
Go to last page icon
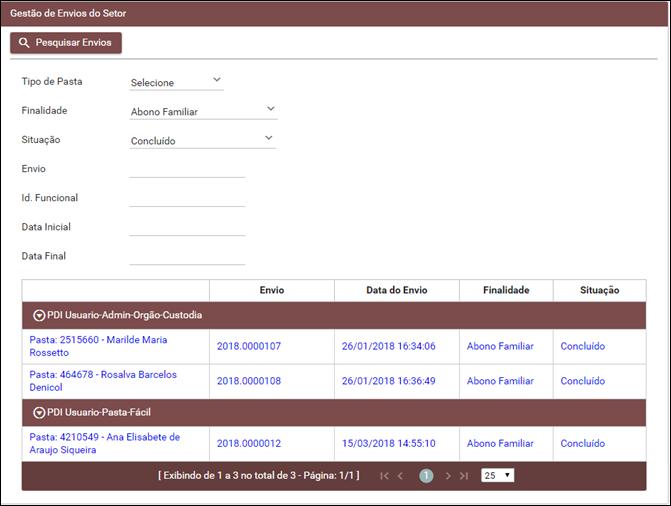pos(464,476)
